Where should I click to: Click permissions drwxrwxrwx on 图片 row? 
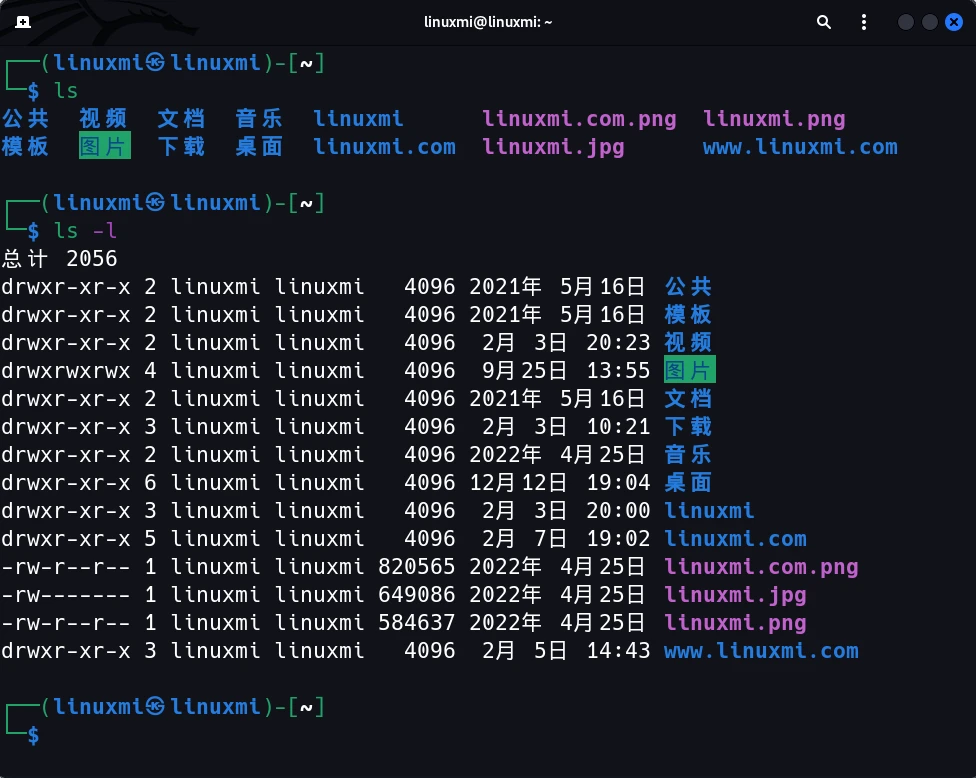click(x=66, y=370)
